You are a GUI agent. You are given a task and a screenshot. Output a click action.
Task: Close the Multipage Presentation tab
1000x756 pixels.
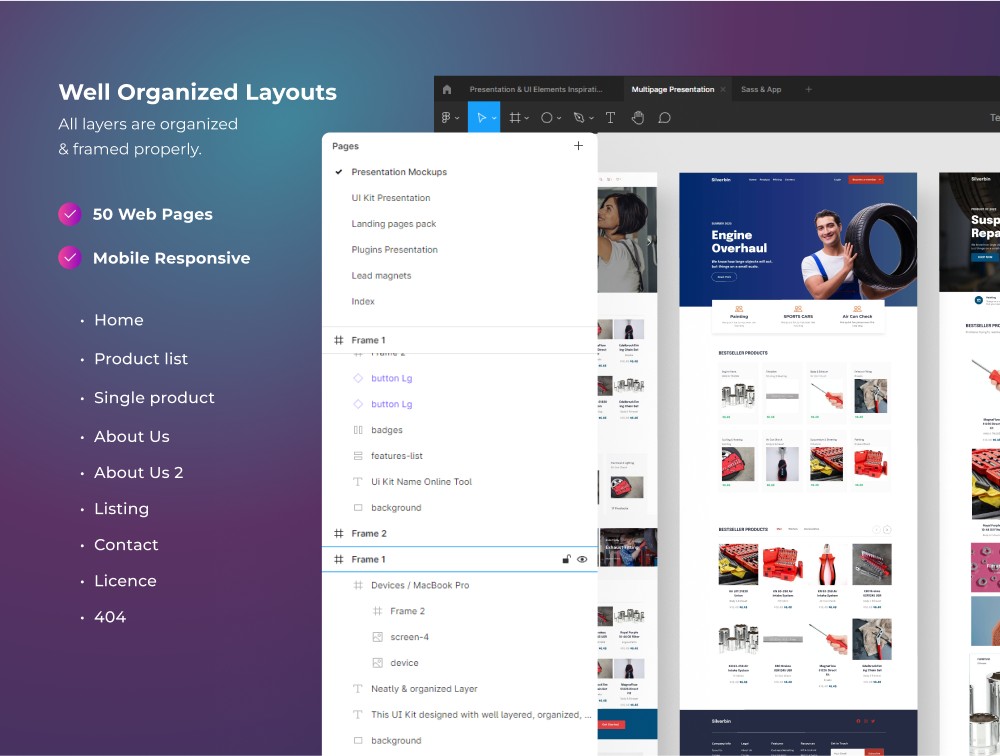point(723,89)
